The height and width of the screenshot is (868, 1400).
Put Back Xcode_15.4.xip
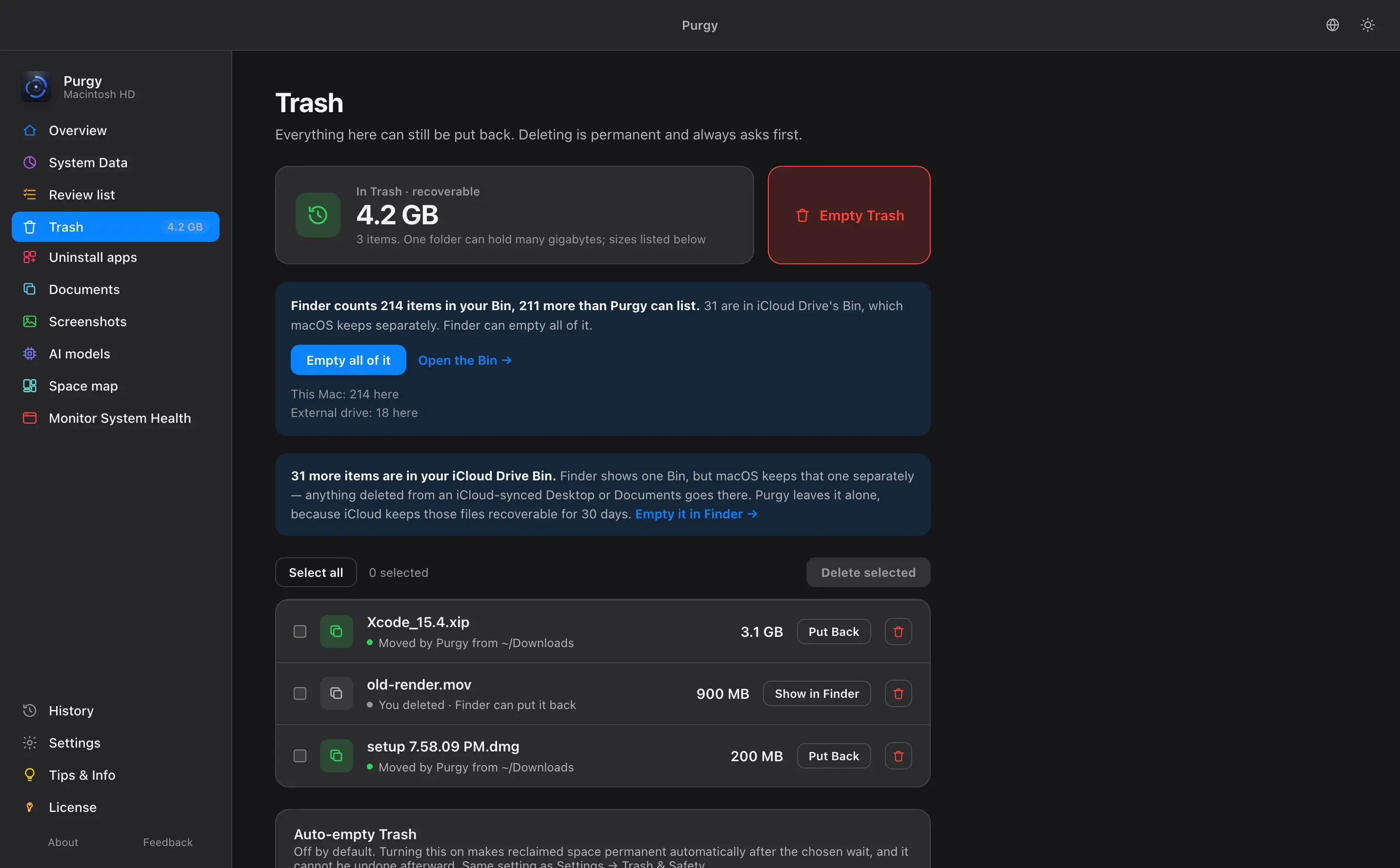click(x=833, y=631)
